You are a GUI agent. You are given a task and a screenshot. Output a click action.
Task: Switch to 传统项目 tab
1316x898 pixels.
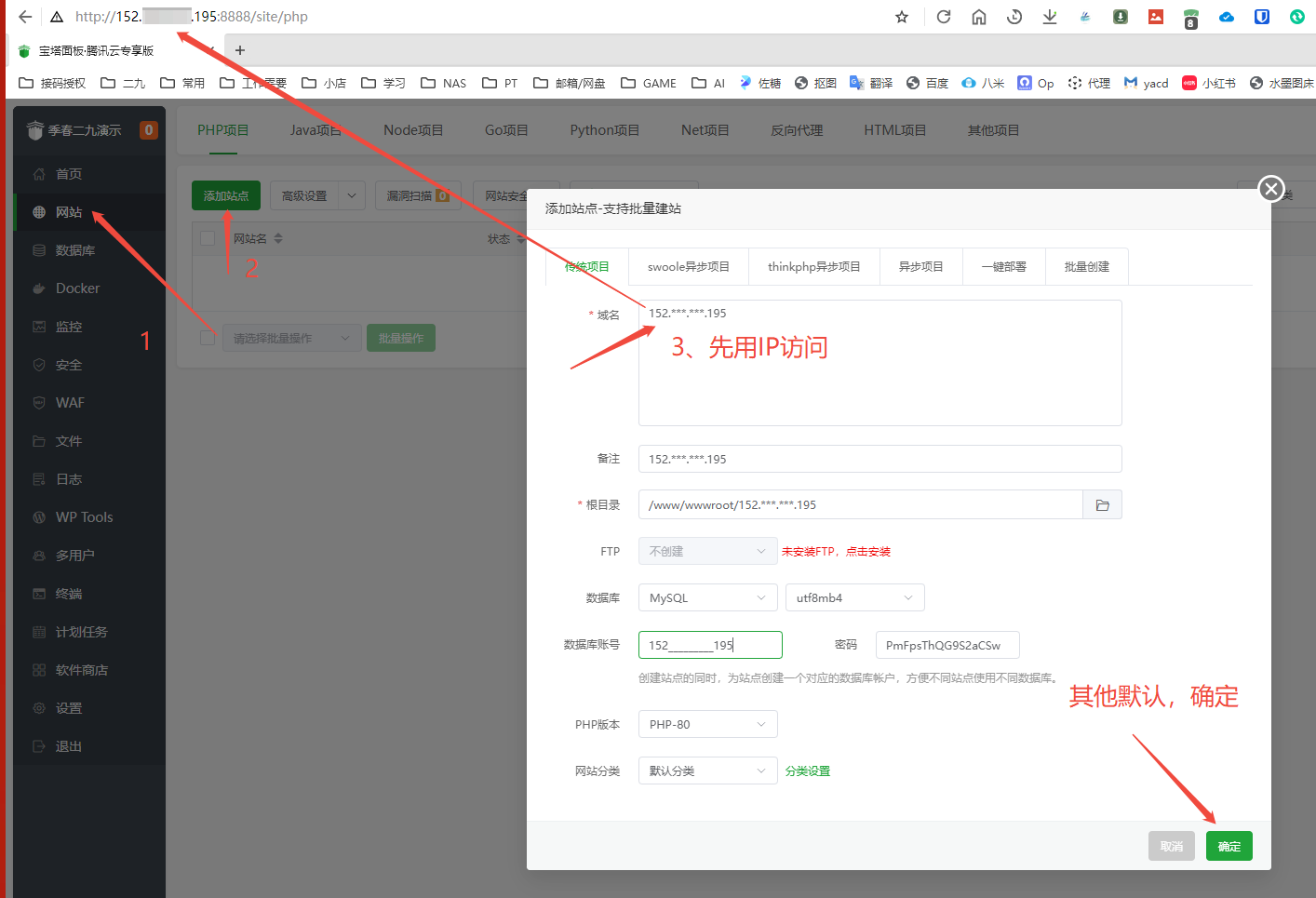(586, 266)
